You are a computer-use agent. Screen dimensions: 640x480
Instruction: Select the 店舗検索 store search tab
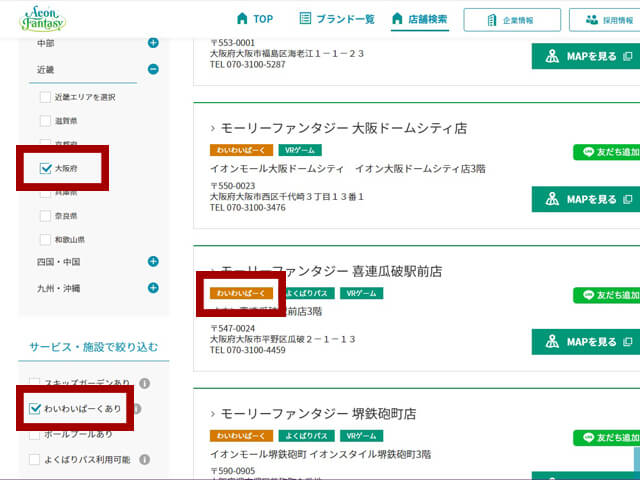pyautogui.click(x=420, y=19)
